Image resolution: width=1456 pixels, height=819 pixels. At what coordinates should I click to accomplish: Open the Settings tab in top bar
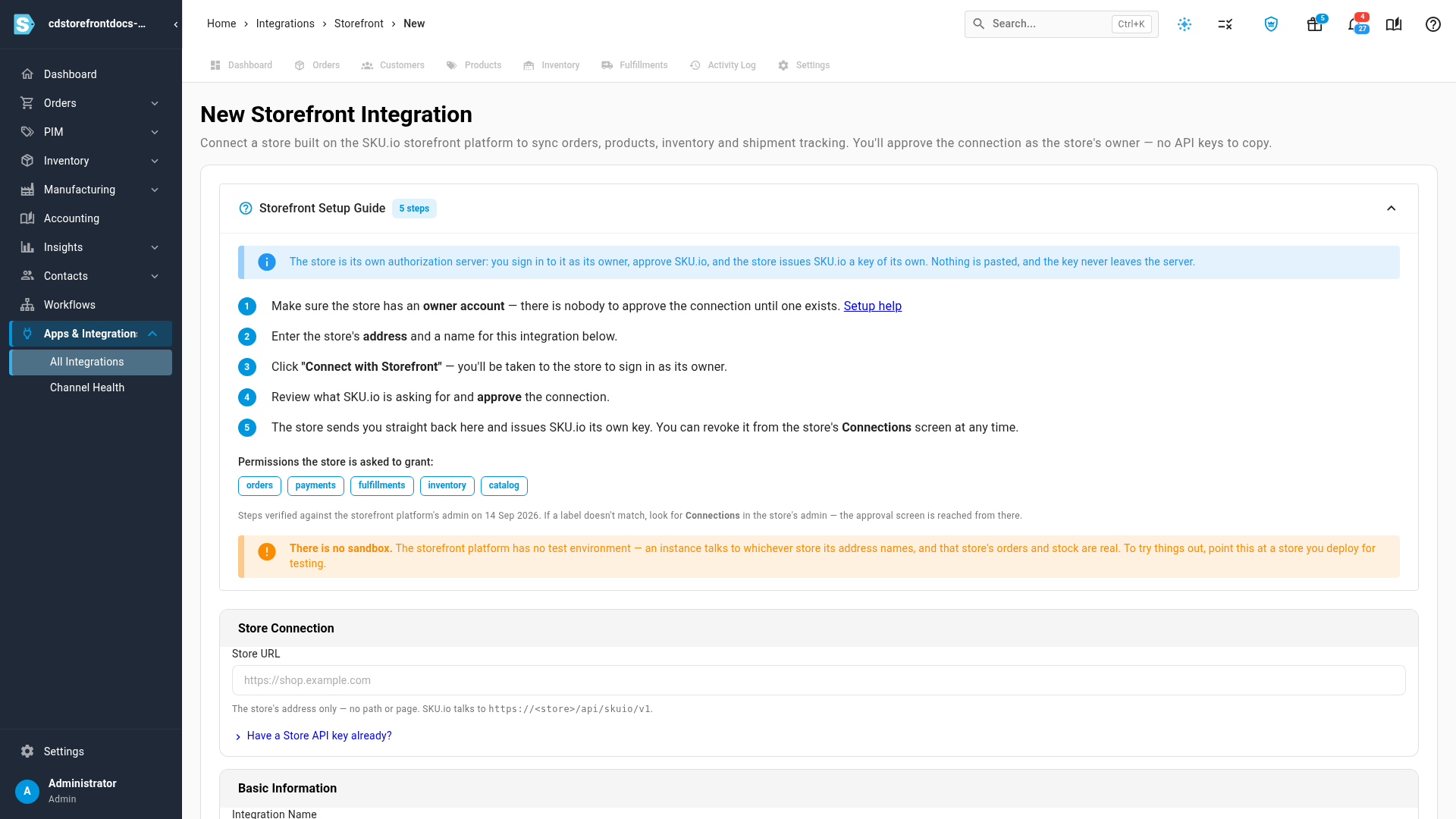click(804, 65)
